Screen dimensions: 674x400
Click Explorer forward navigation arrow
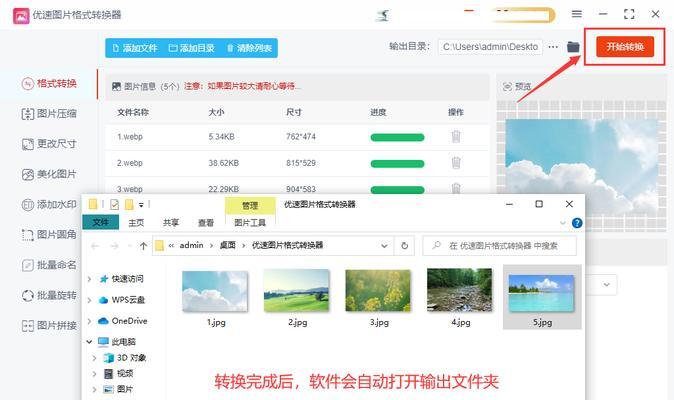[114, 246]
